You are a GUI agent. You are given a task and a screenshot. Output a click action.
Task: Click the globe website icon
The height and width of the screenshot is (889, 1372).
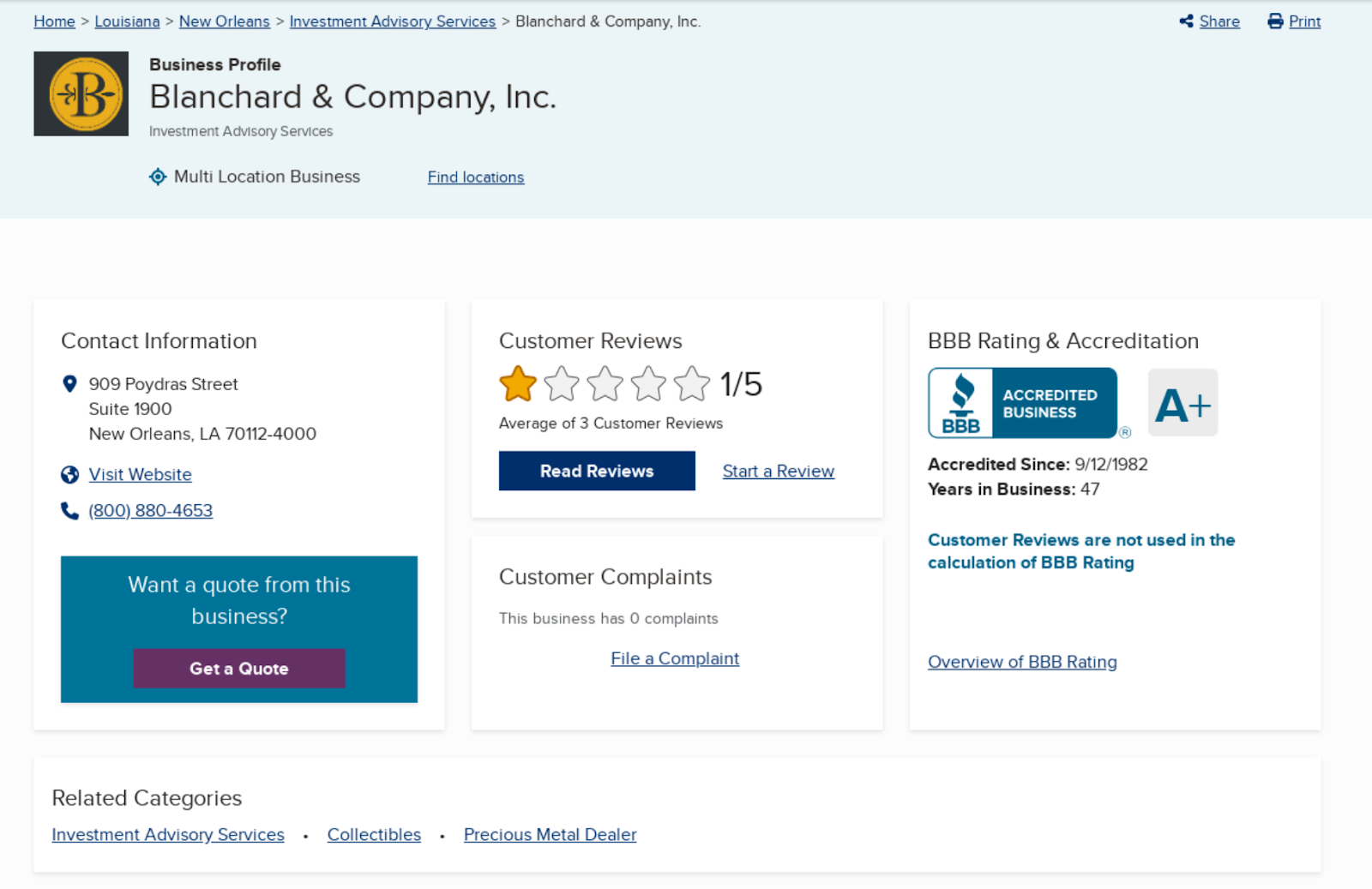point(70,475)
